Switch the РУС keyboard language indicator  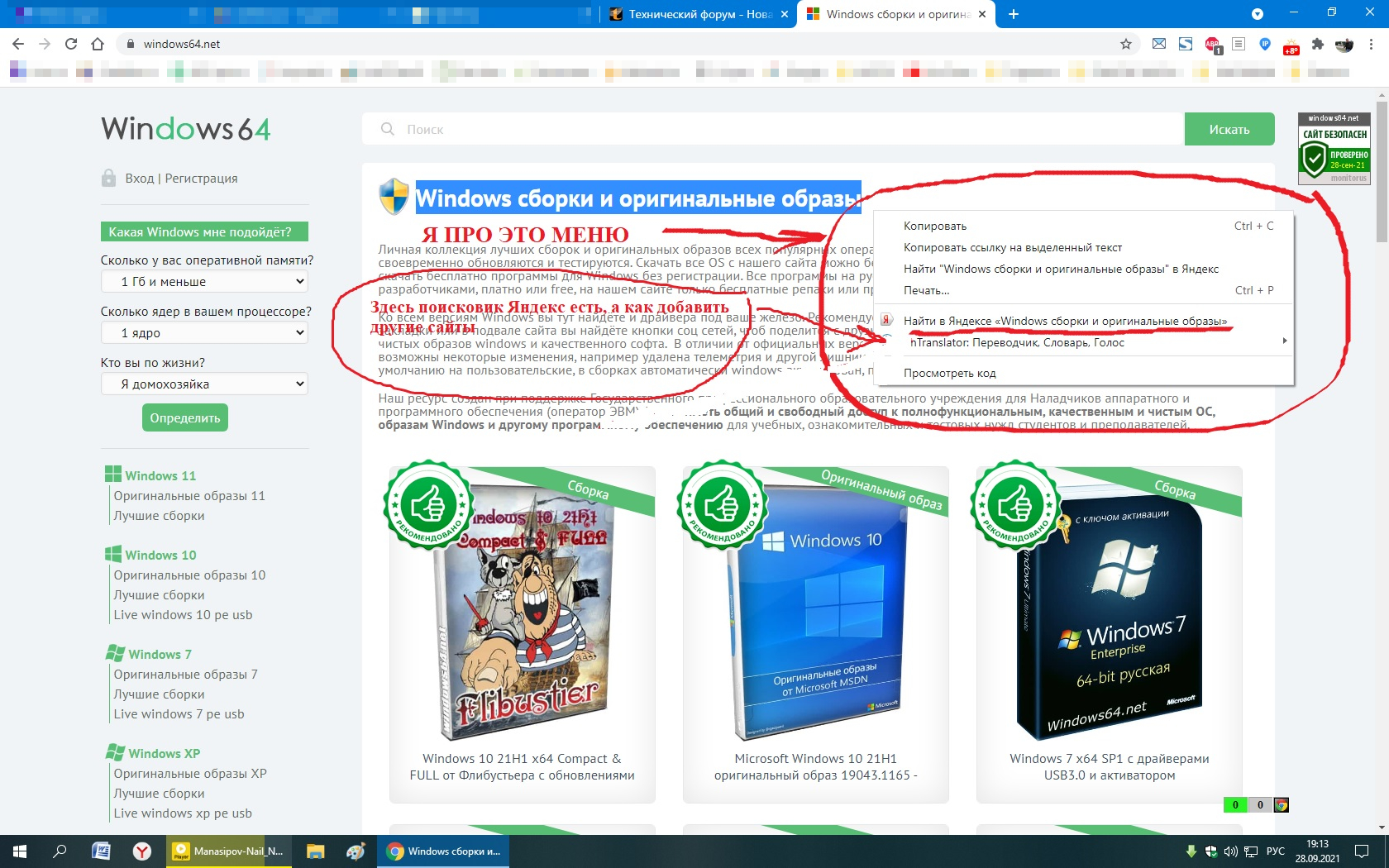tap(1276, 851)
